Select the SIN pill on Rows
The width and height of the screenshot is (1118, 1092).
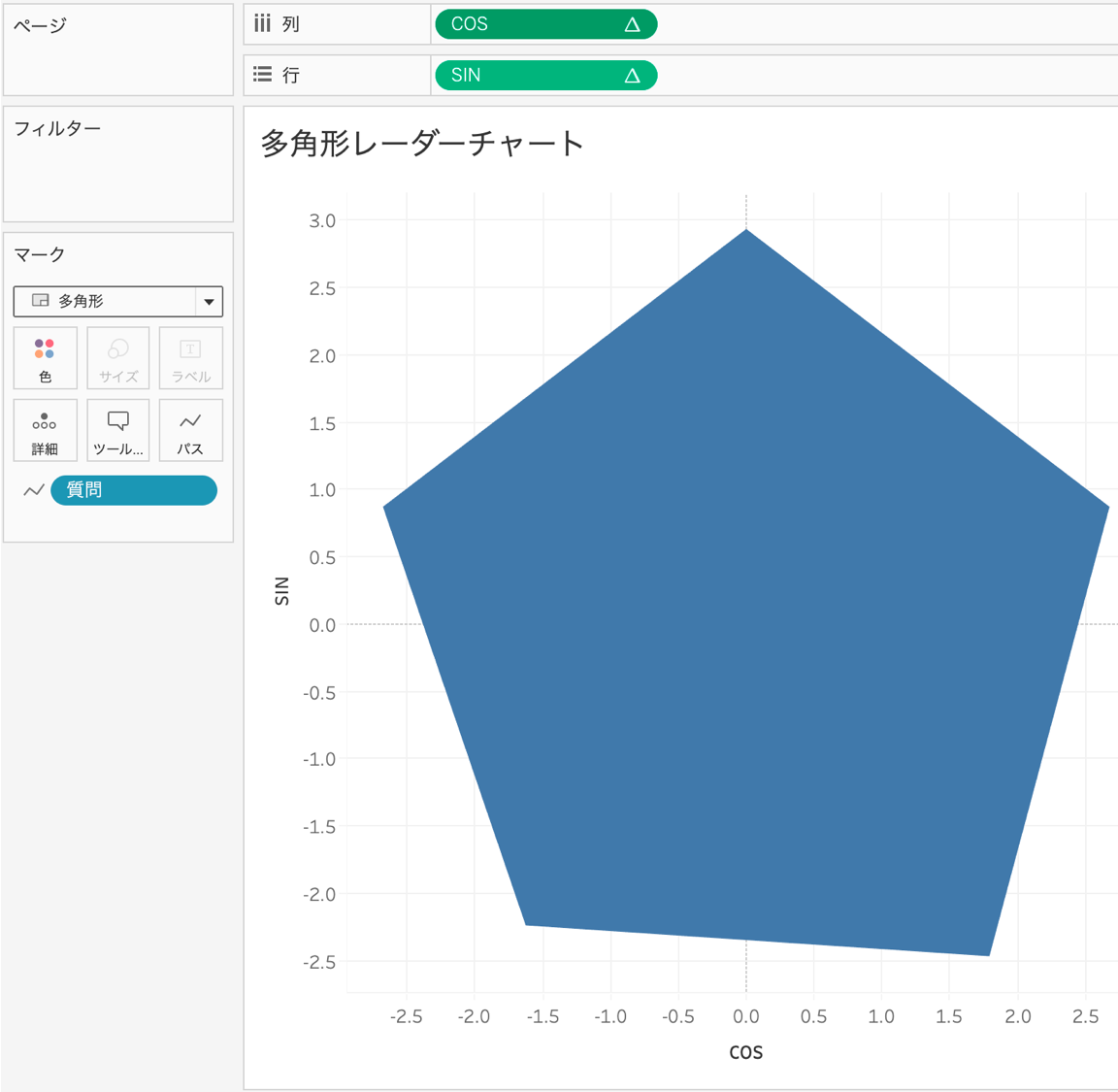point(546,75)
